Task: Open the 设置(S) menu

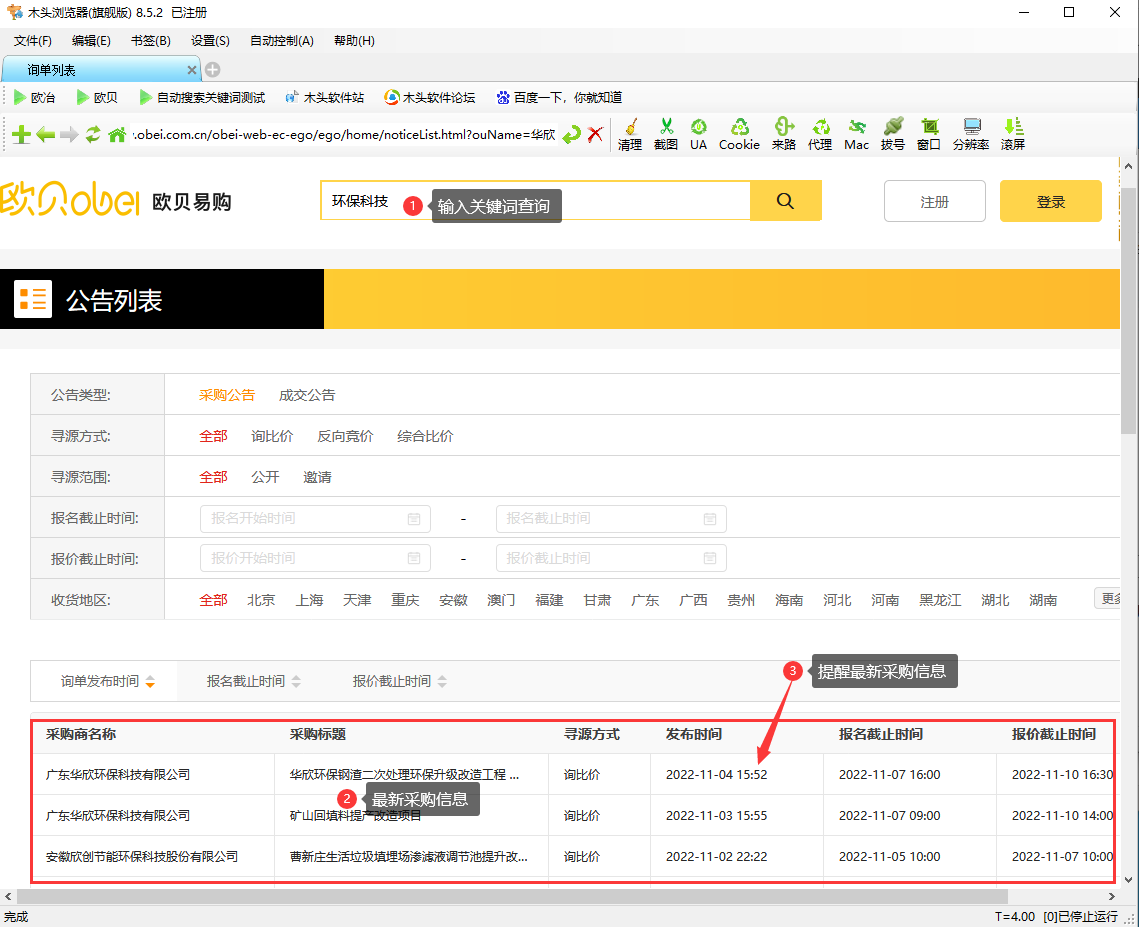Action: pos(210,41)
